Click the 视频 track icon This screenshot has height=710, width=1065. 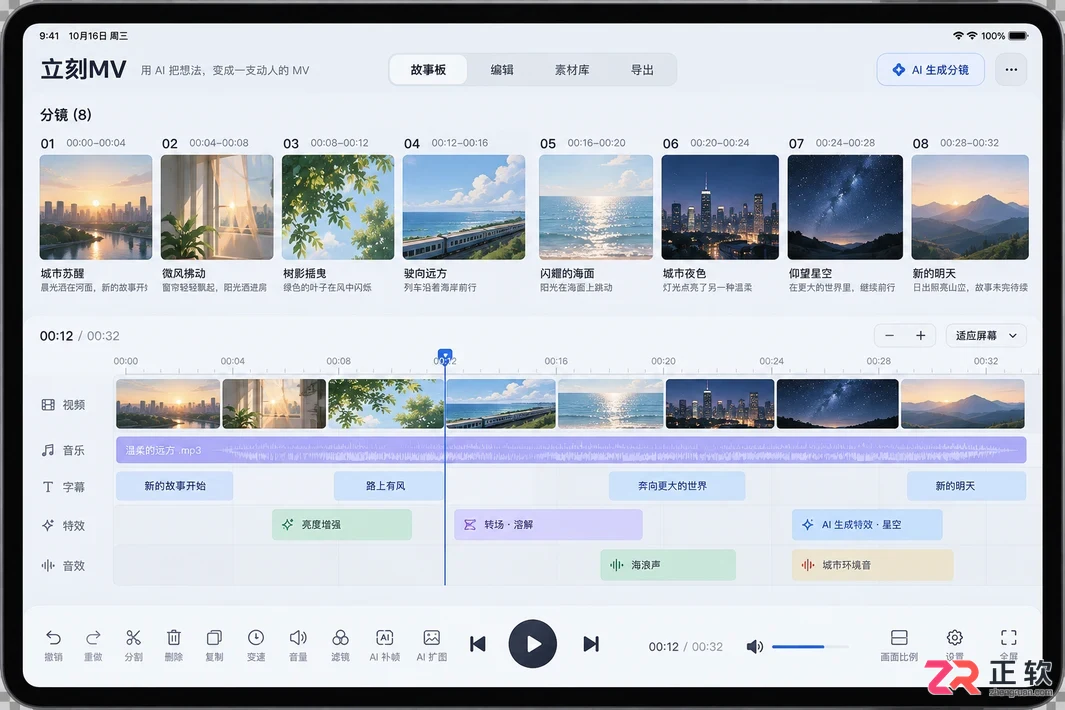coord(48,405)
